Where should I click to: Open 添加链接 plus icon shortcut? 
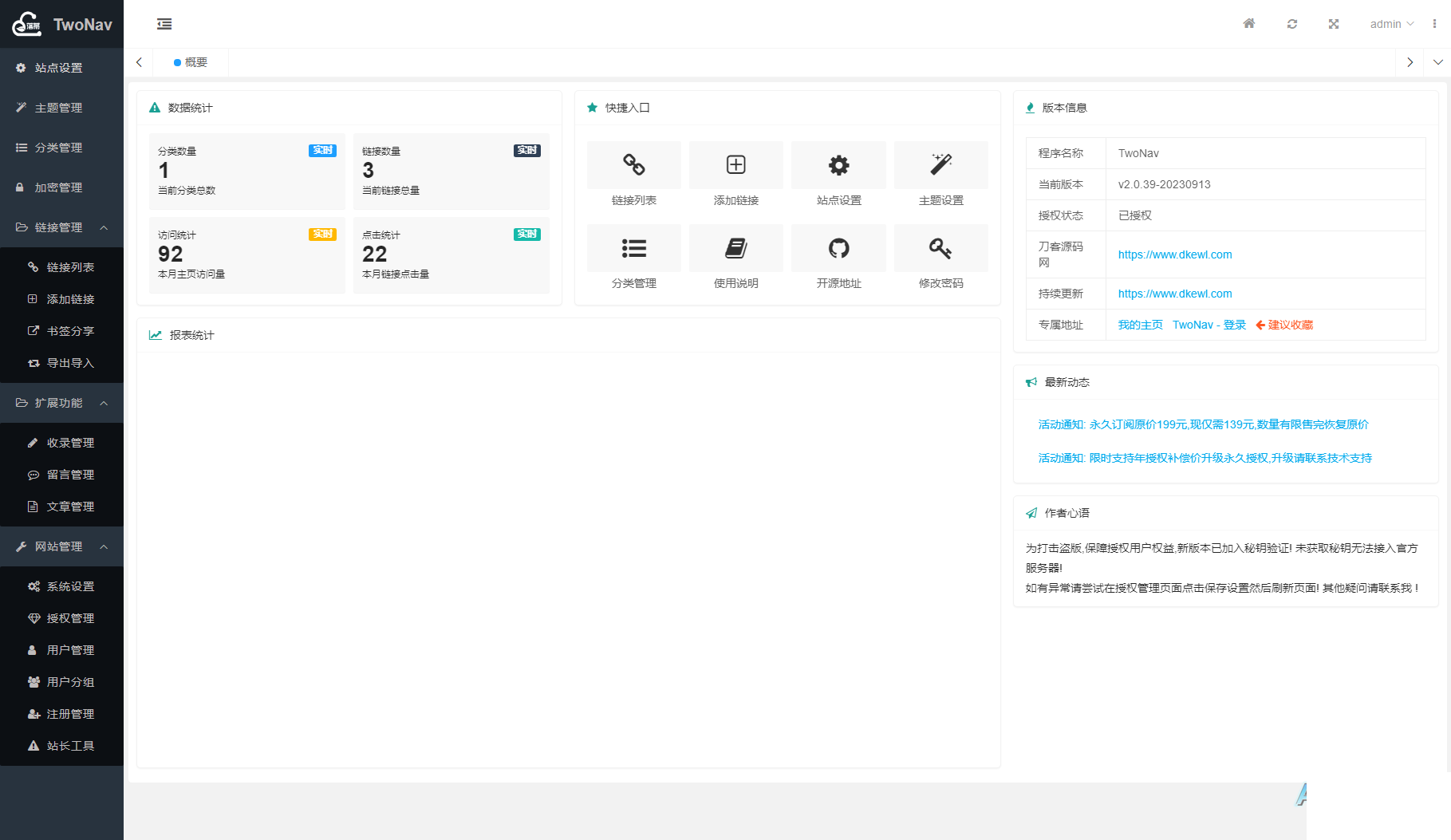pyautogui.click(x=735, y=165)
